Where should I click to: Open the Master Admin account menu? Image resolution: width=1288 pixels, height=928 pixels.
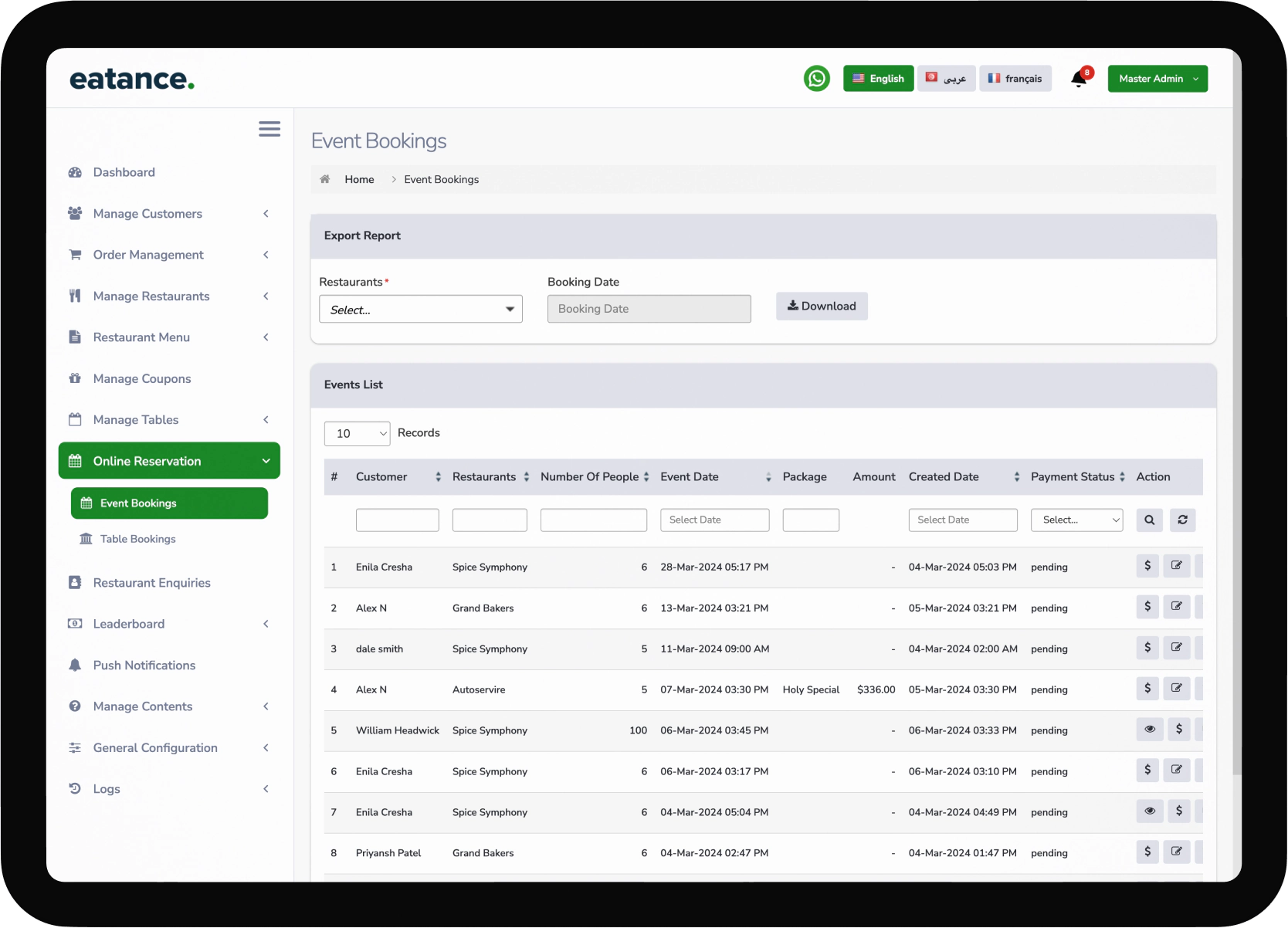click(1157, 79)
